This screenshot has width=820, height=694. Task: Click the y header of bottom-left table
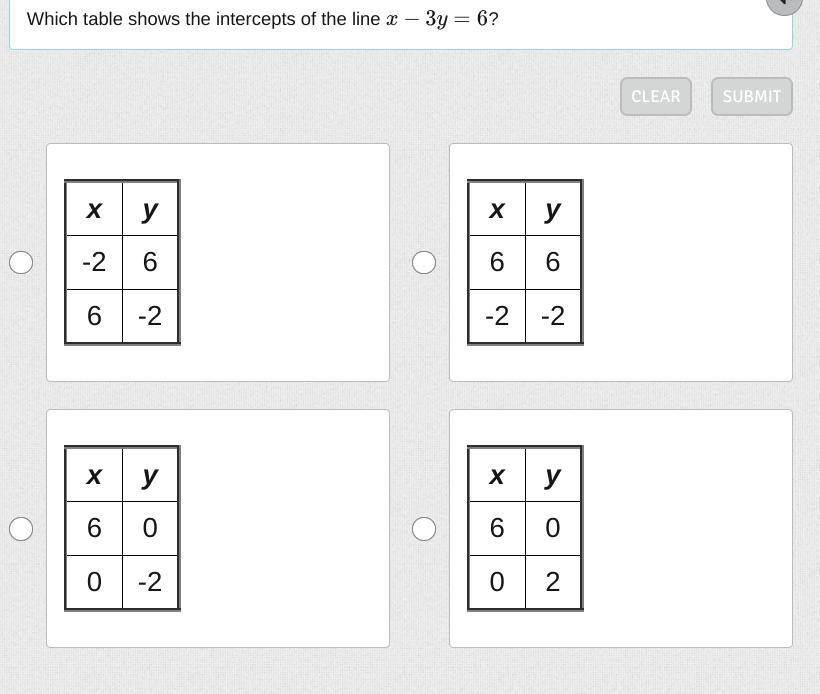[x=150, y=475]
